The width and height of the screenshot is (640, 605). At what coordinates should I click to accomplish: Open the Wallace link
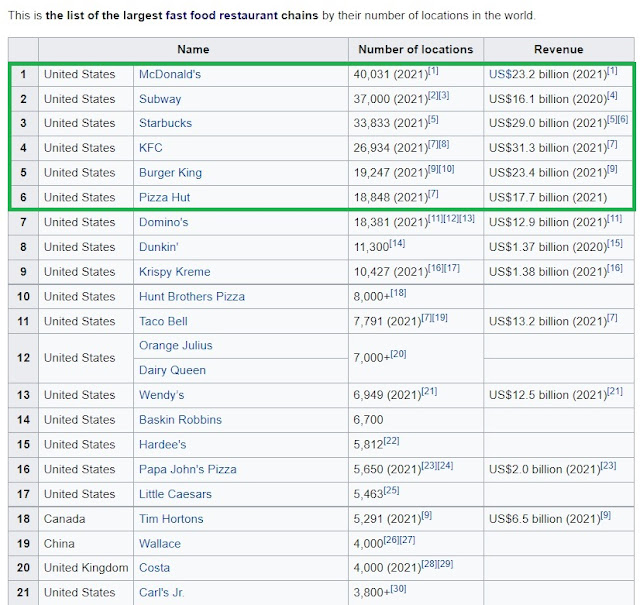160,544
